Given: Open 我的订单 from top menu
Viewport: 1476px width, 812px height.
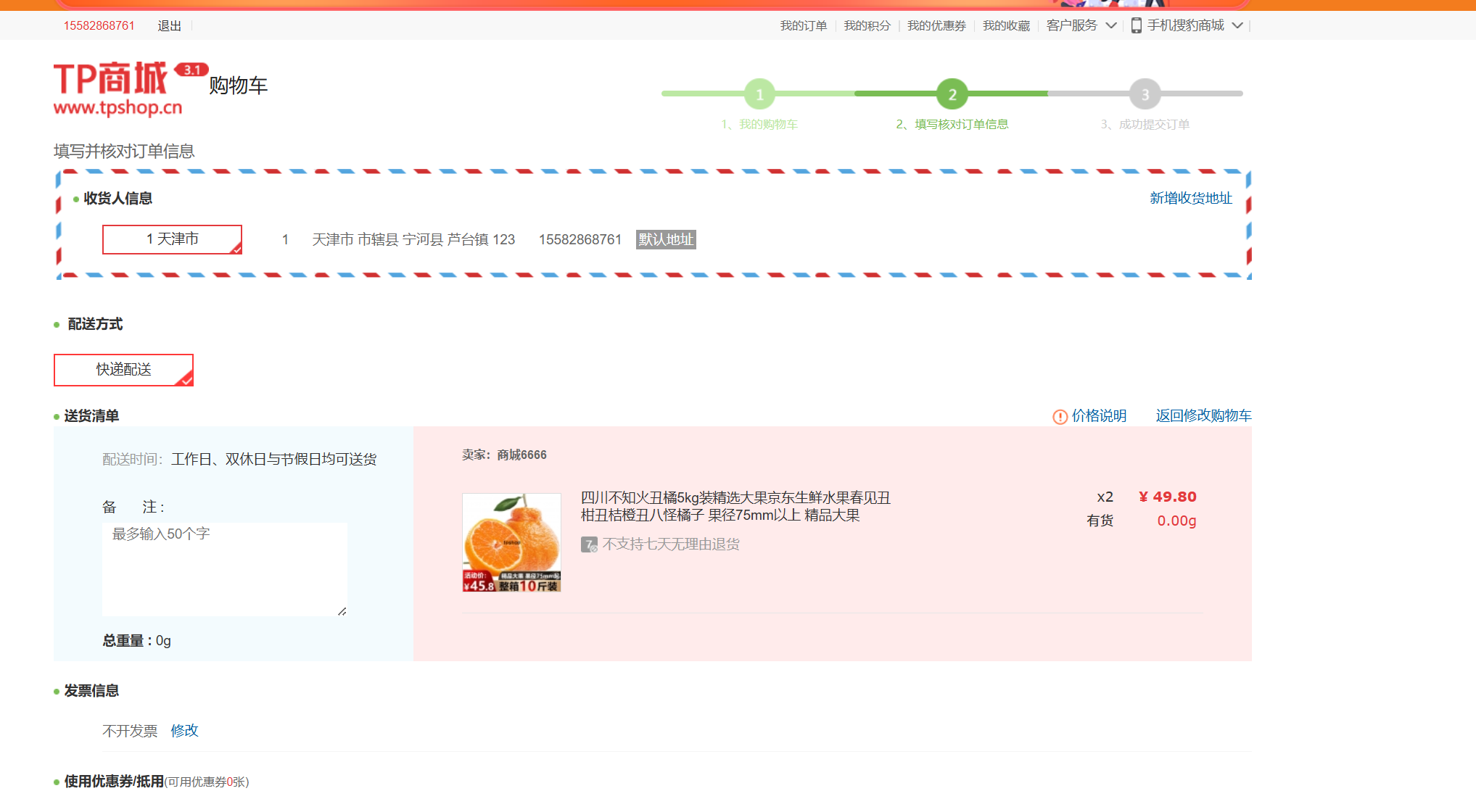Looking at the screenshot, I should point(803,25).
